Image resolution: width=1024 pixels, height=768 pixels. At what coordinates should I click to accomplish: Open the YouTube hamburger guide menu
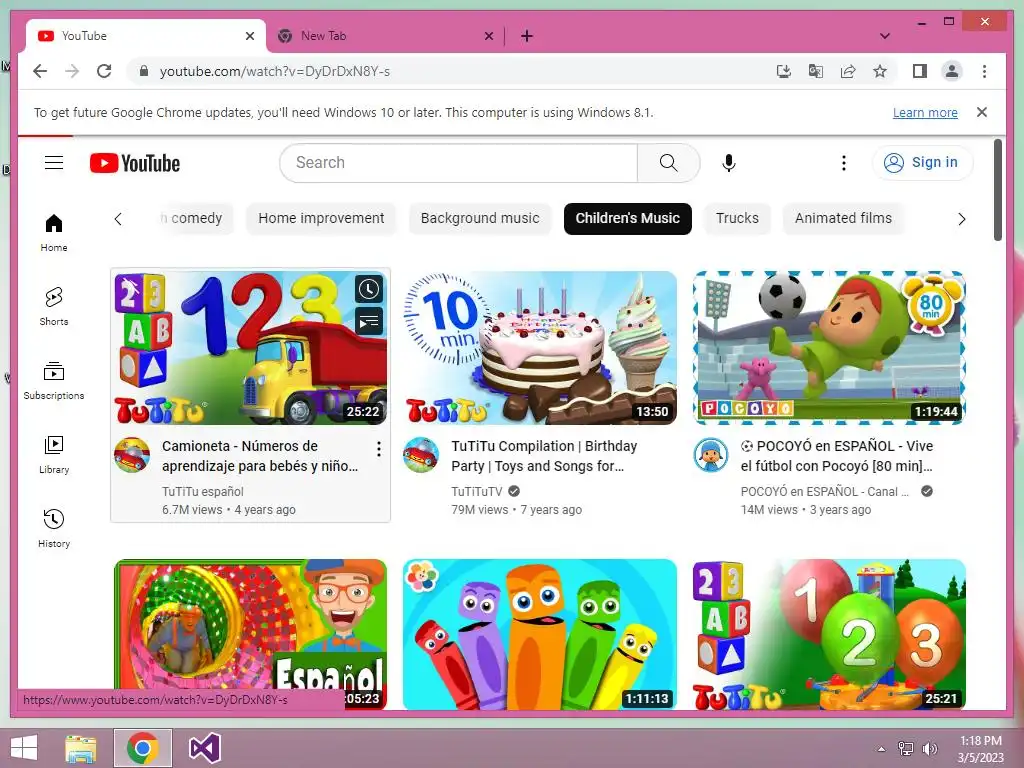pos(54,163)
